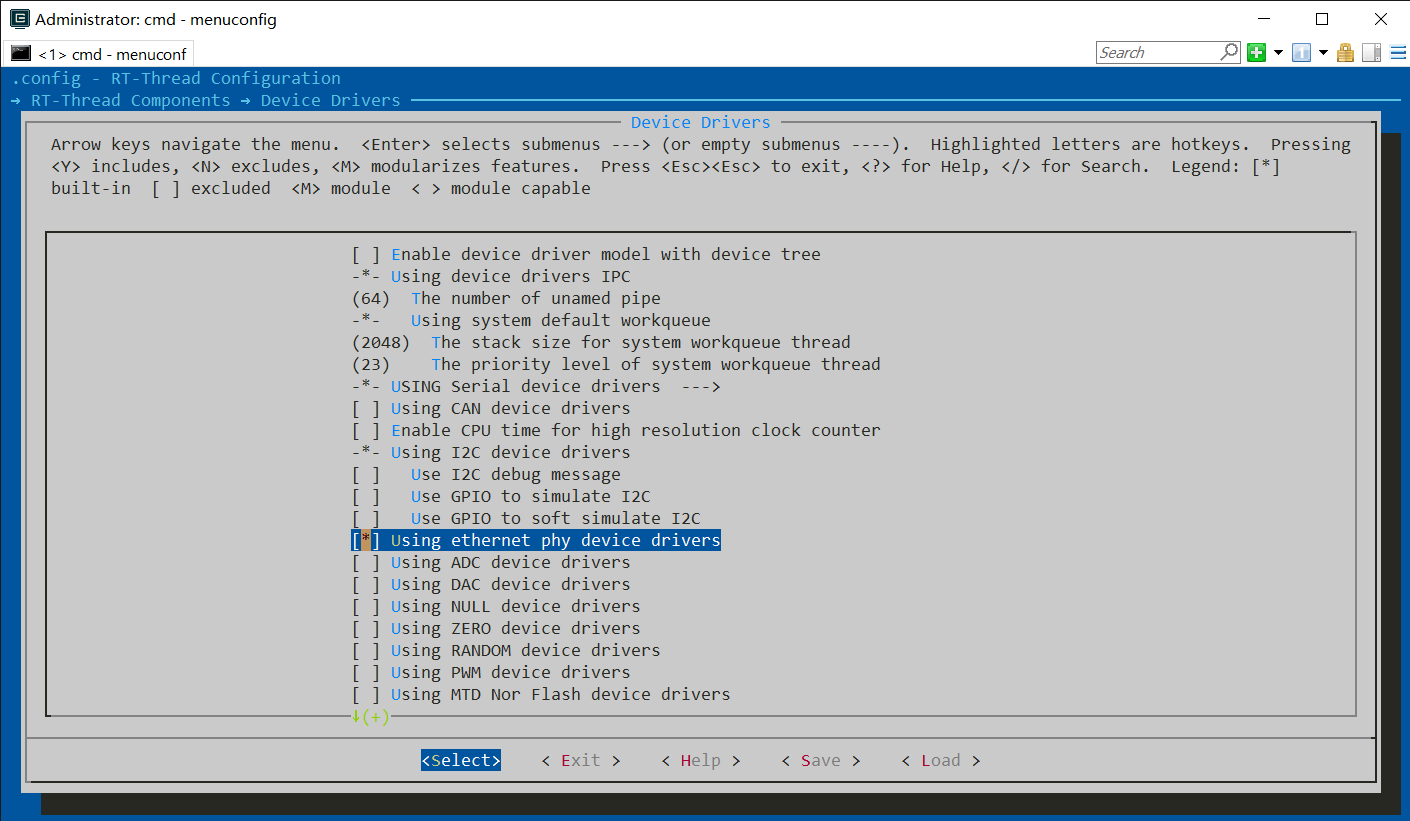Click the green new console plus icon
Image resolution: width=1410 pixels, height=821 pixels.
click(x=1257, y=53)
